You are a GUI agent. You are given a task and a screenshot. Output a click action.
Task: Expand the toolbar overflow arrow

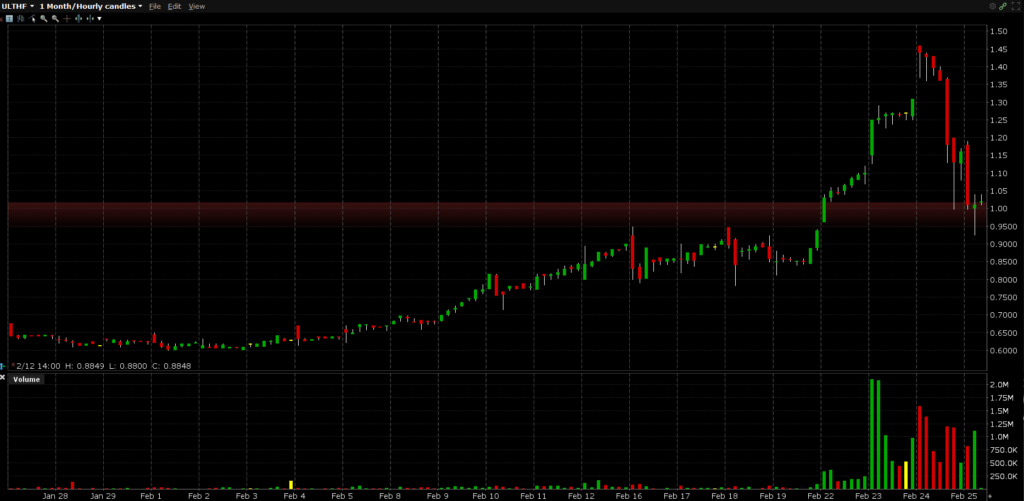(99, 18)
